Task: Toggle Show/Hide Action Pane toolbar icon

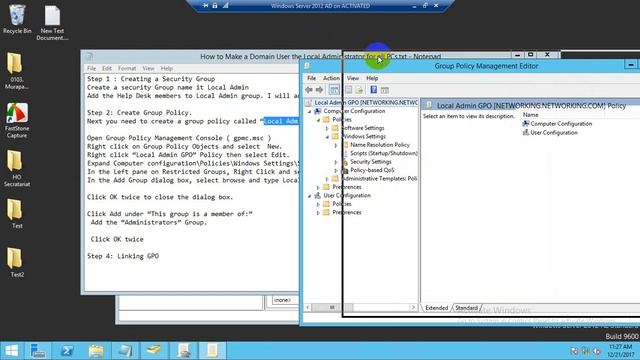Action: (x=384, y=90)
